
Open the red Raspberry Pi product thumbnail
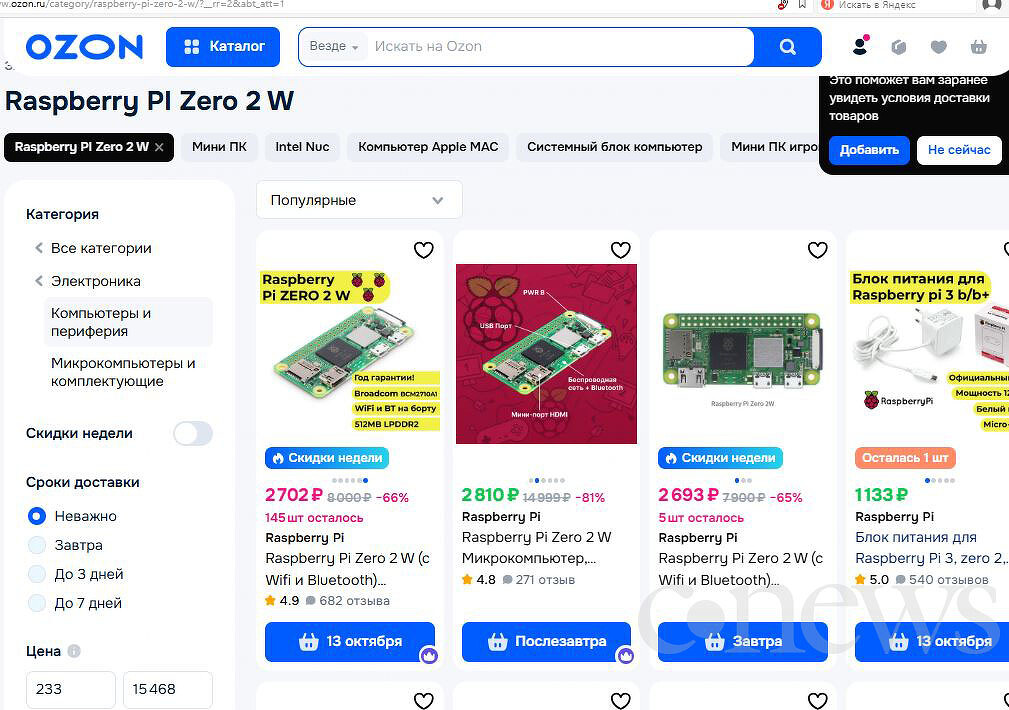(546, 354)
